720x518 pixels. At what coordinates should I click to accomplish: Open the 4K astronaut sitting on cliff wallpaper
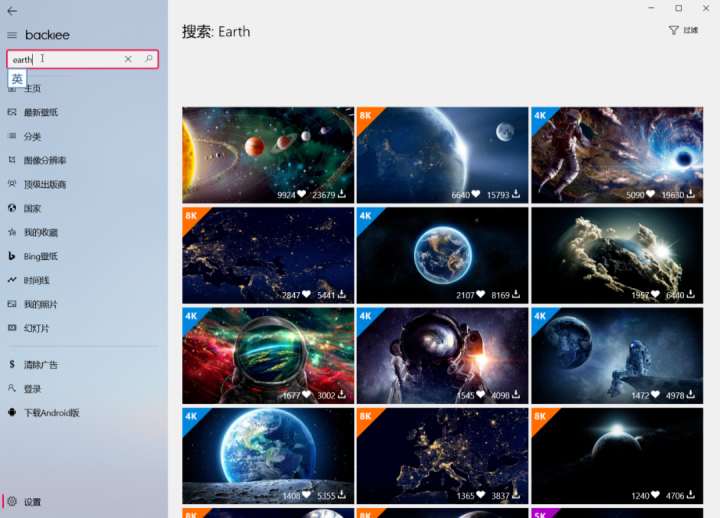617,356
